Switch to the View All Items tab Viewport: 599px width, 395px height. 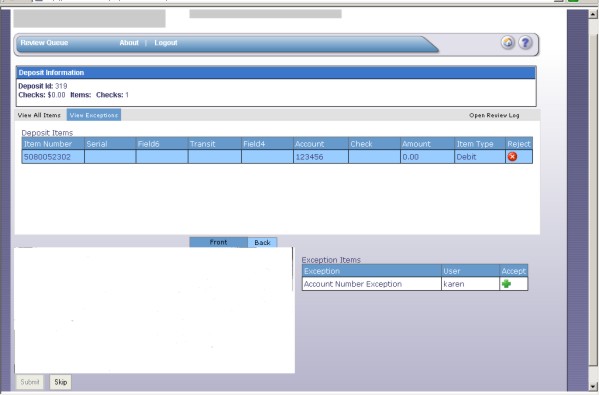tap(39, 115)
